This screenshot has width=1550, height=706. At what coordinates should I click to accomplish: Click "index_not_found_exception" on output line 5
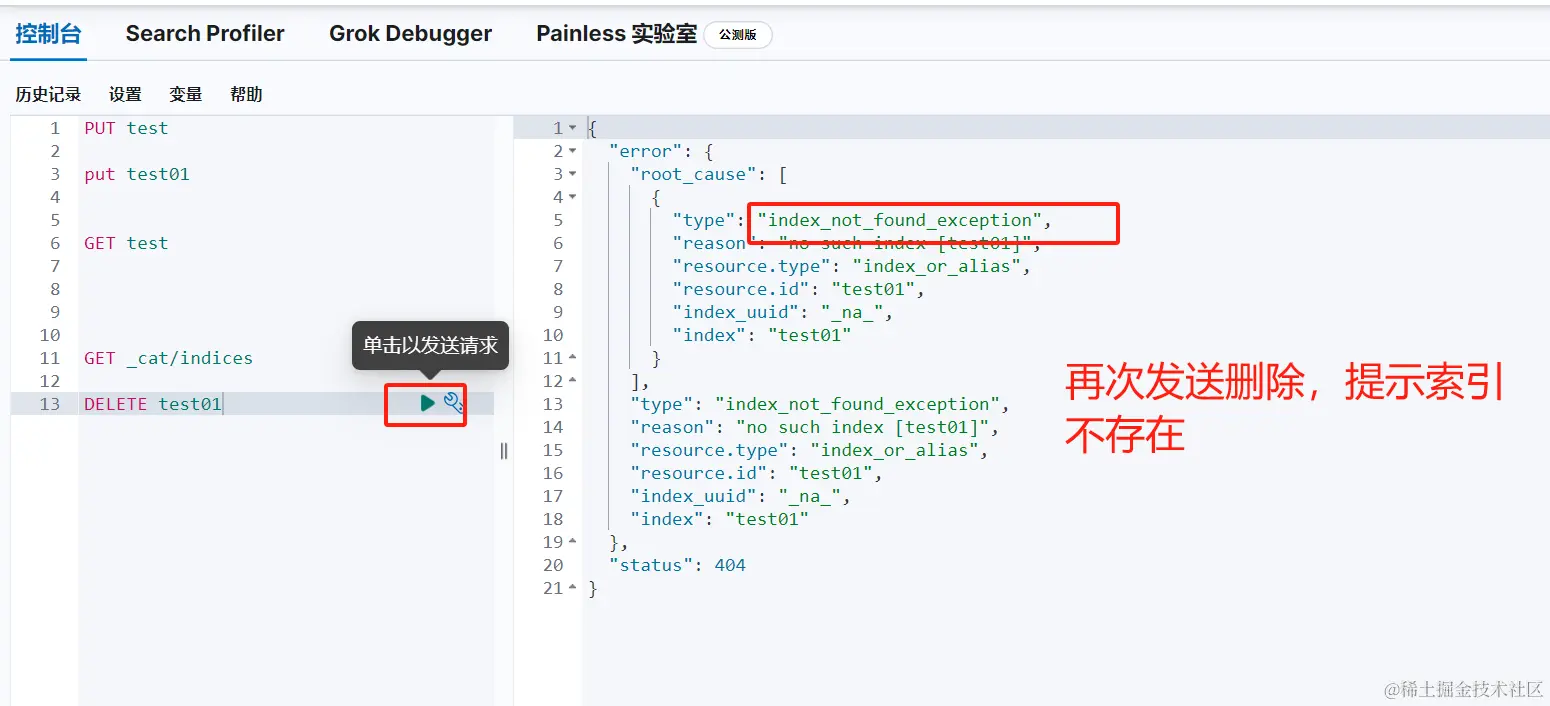pyautogui.click(x=900, y=220)
